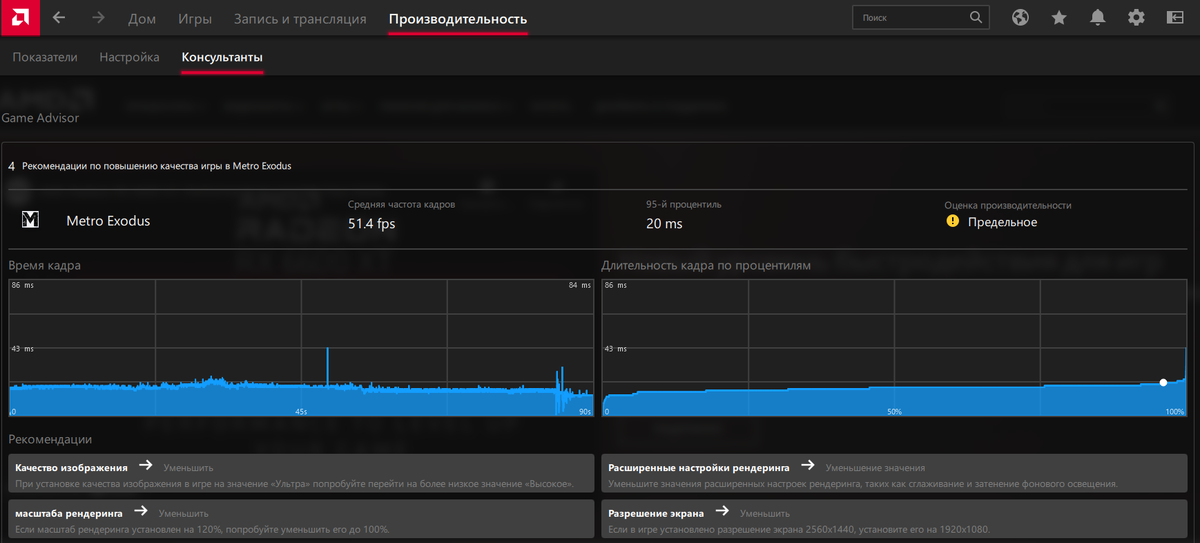Click the AMD logo icon
The height and width of the screenshot is (543, 1200).
19,18
